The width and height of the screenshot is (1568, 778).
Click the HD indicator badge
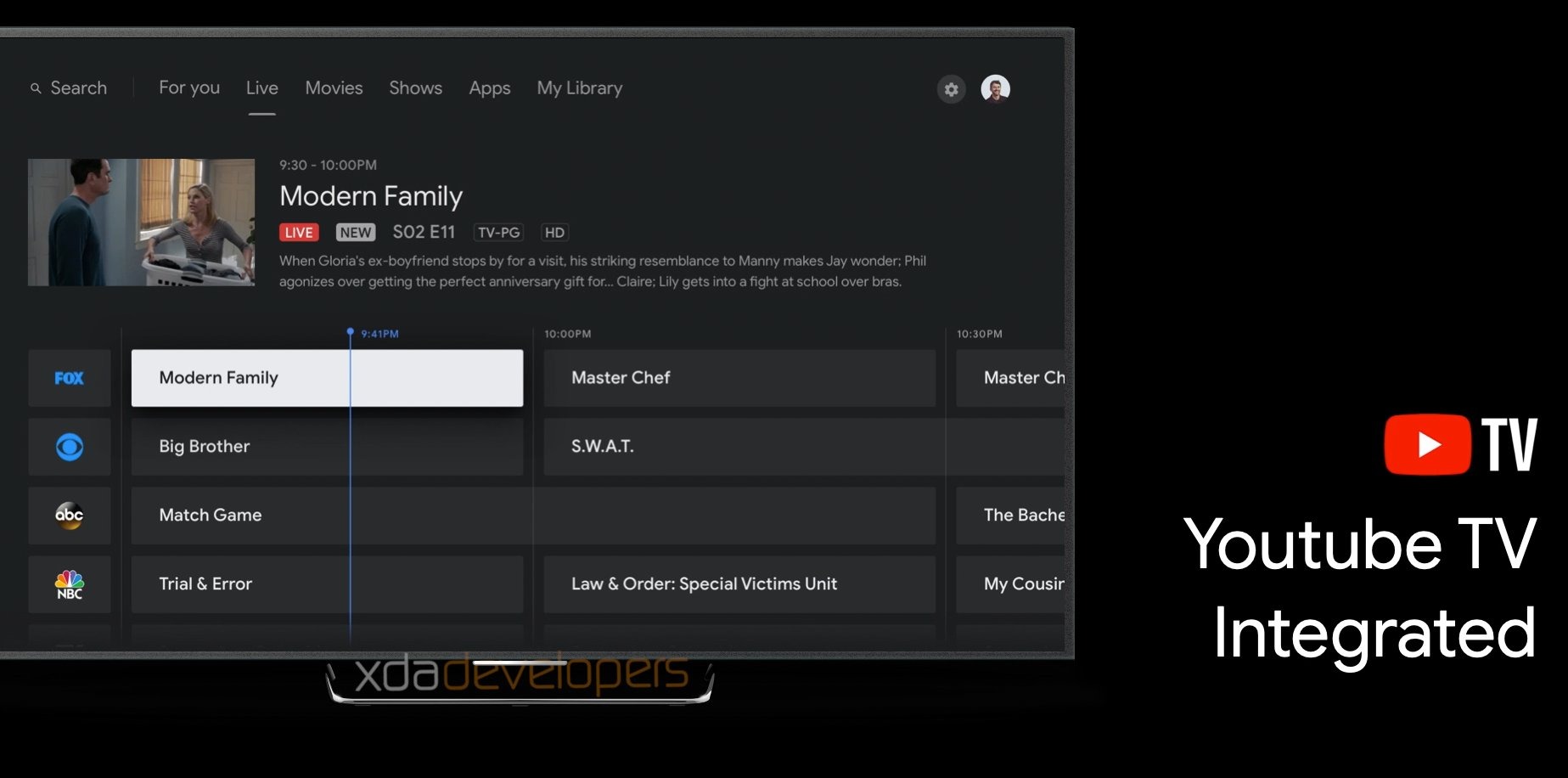pyautogui.click(x=554, y=232)
